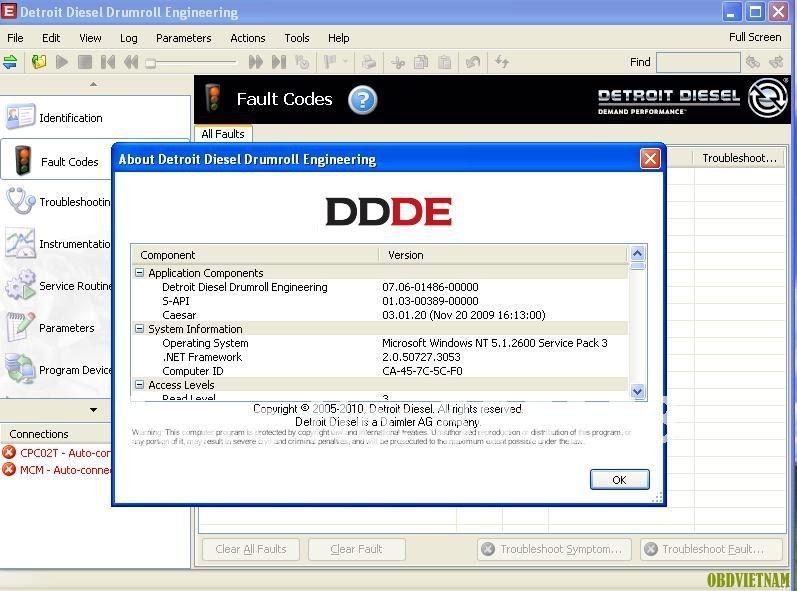Stop log playback

click(85, 62)
